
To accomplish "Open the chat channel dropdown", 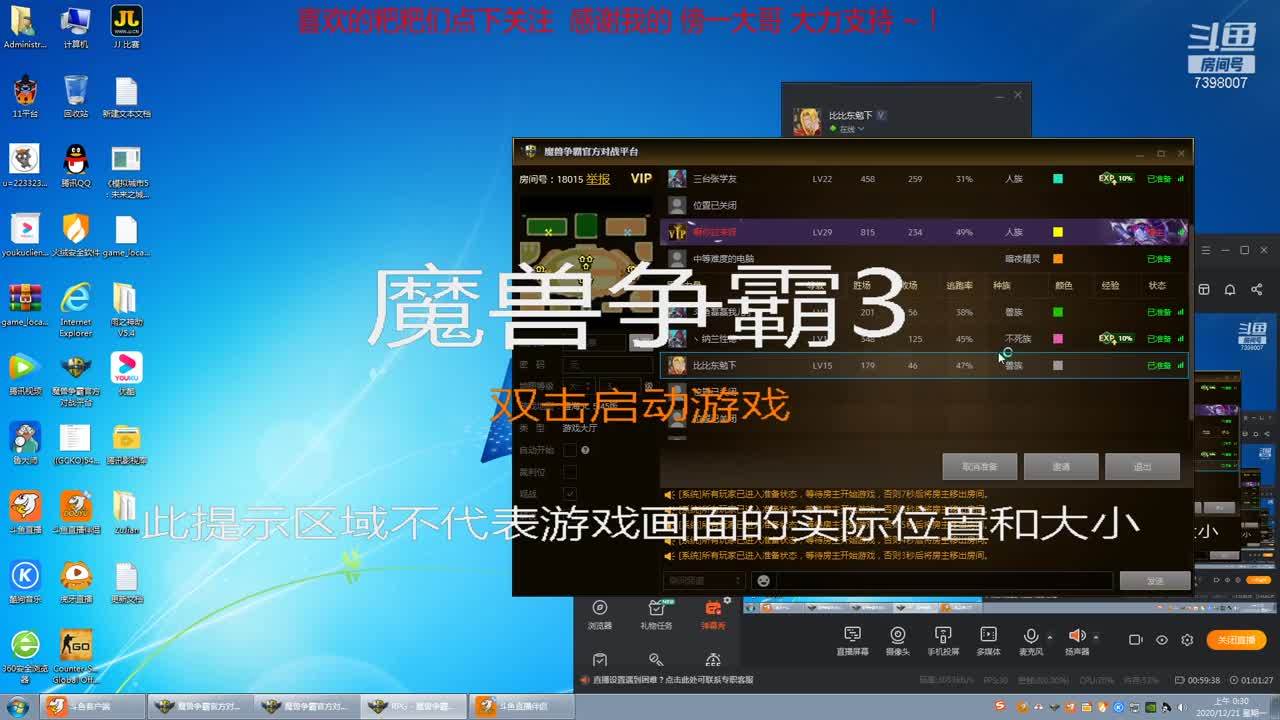I will click(703, 581).
